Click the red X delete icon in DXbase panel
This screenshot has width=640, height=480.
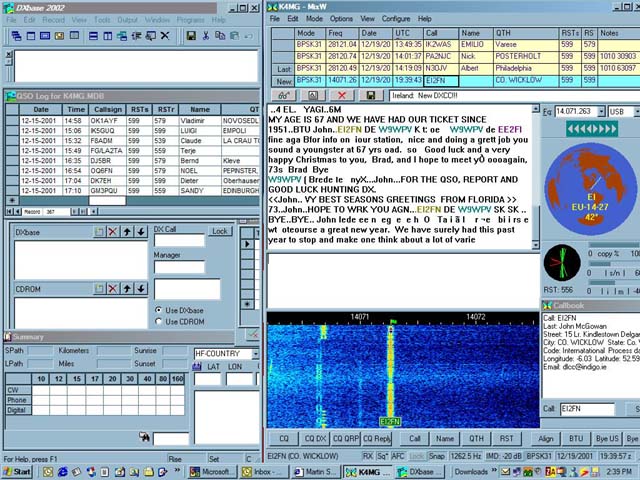click(112, 232)
